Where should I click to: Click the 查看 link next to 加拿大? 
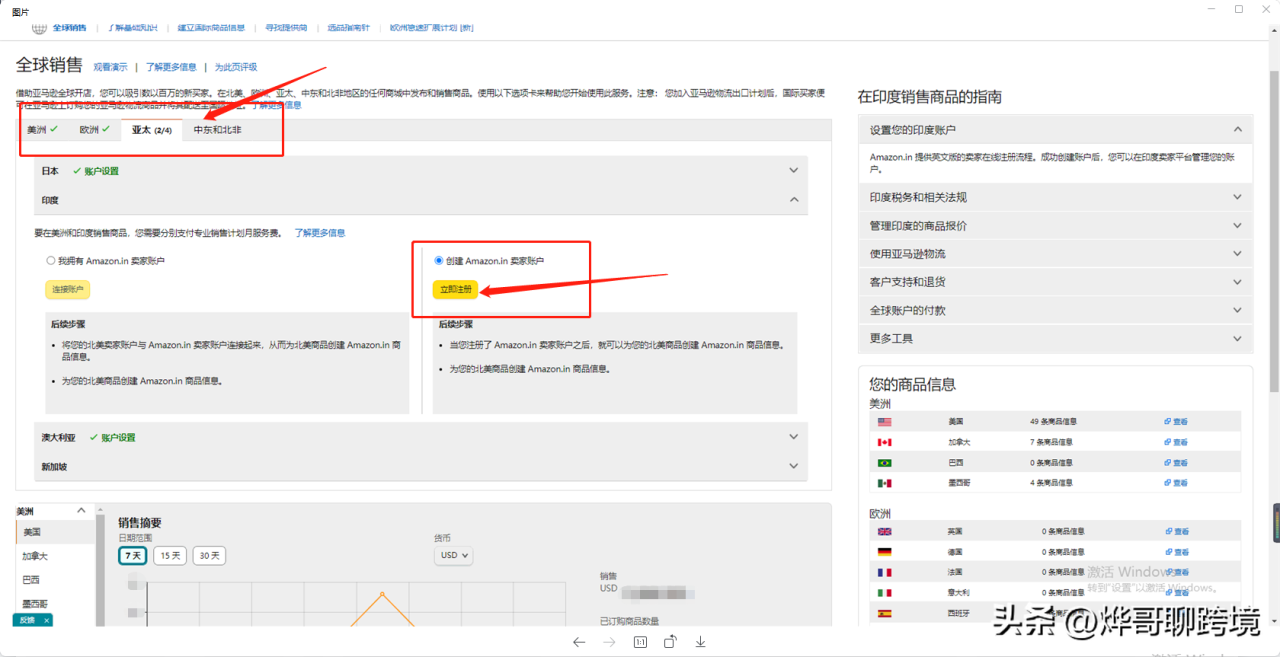click(1176, 441)
